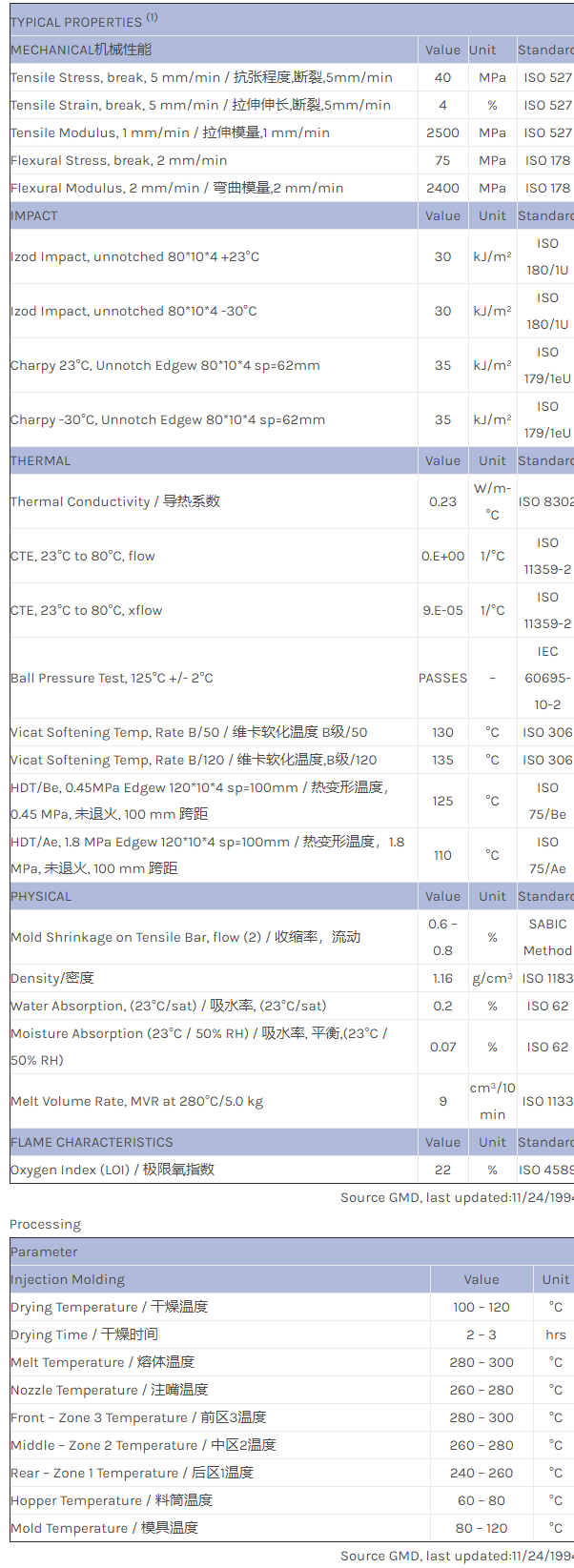Select the THERMAL section header

tap(41, 460)
